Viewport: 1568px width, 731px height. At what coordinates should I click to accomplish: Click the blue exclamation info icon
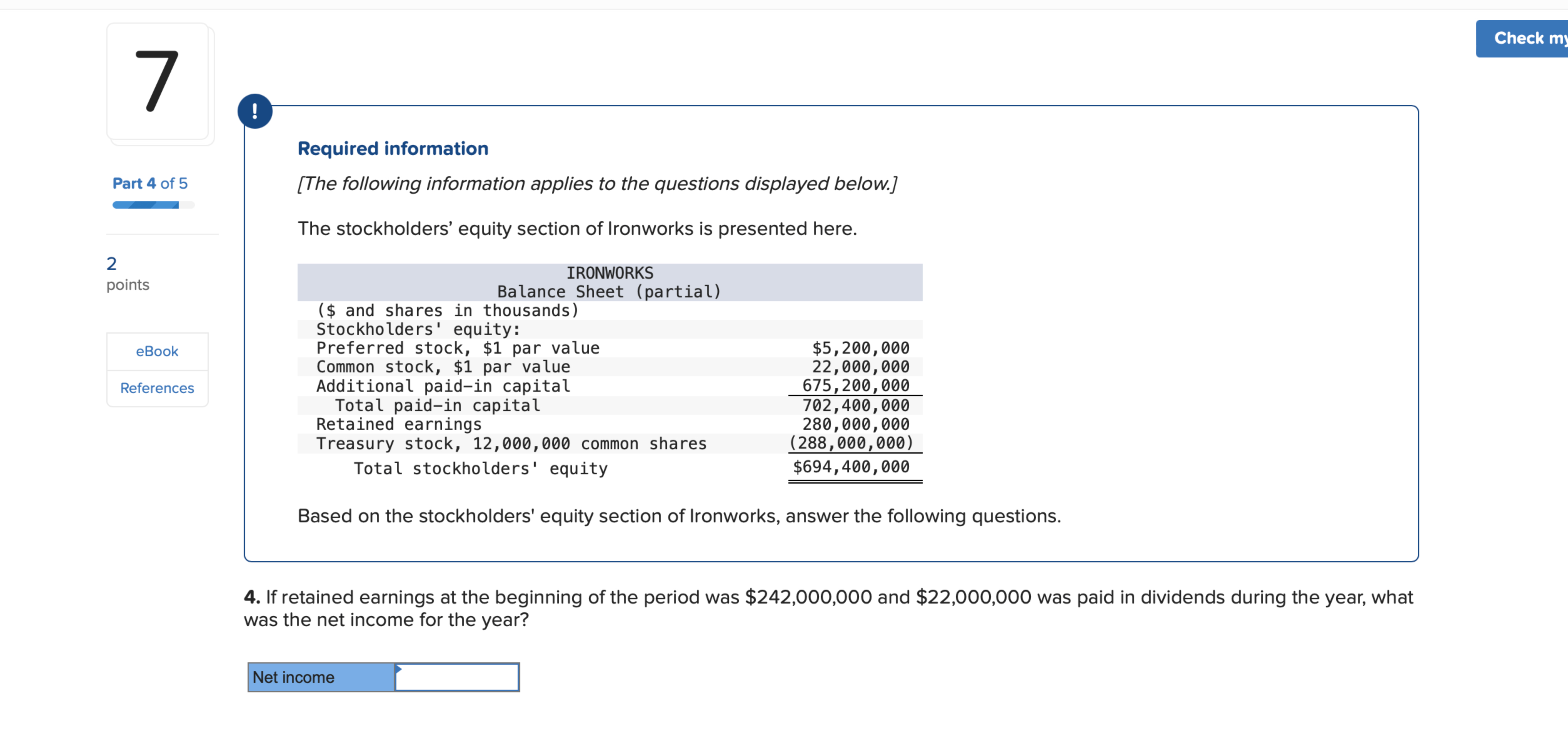coord(254,111)
